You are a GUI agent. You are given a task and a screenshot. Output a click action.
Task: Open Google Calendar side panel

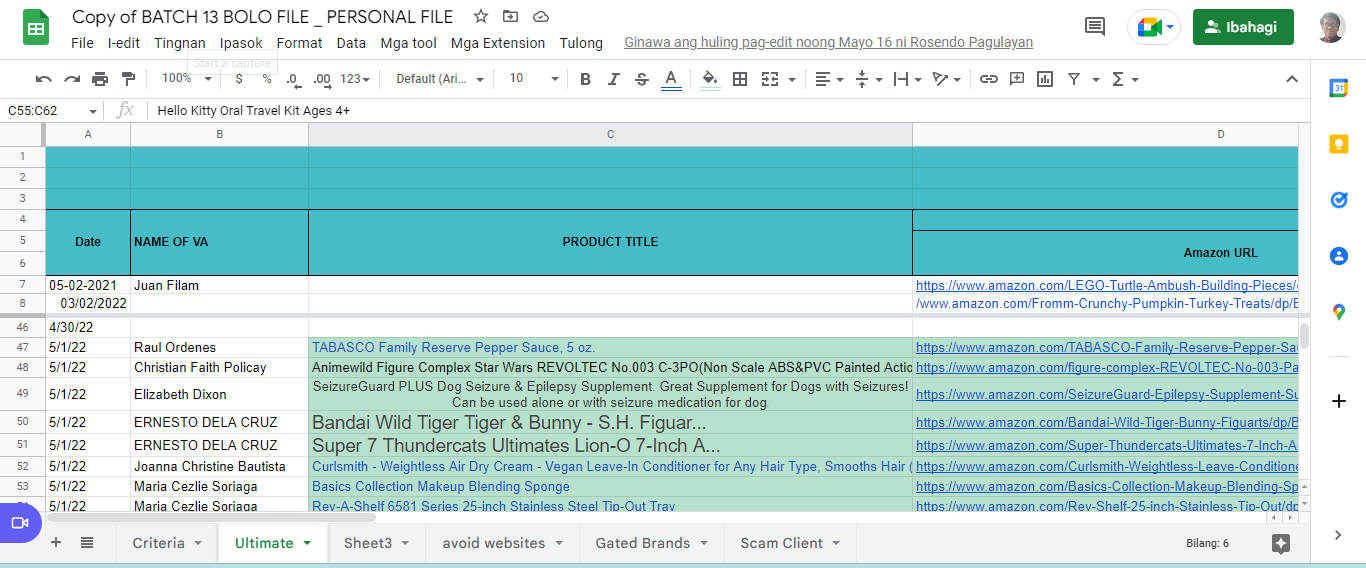1339,88
